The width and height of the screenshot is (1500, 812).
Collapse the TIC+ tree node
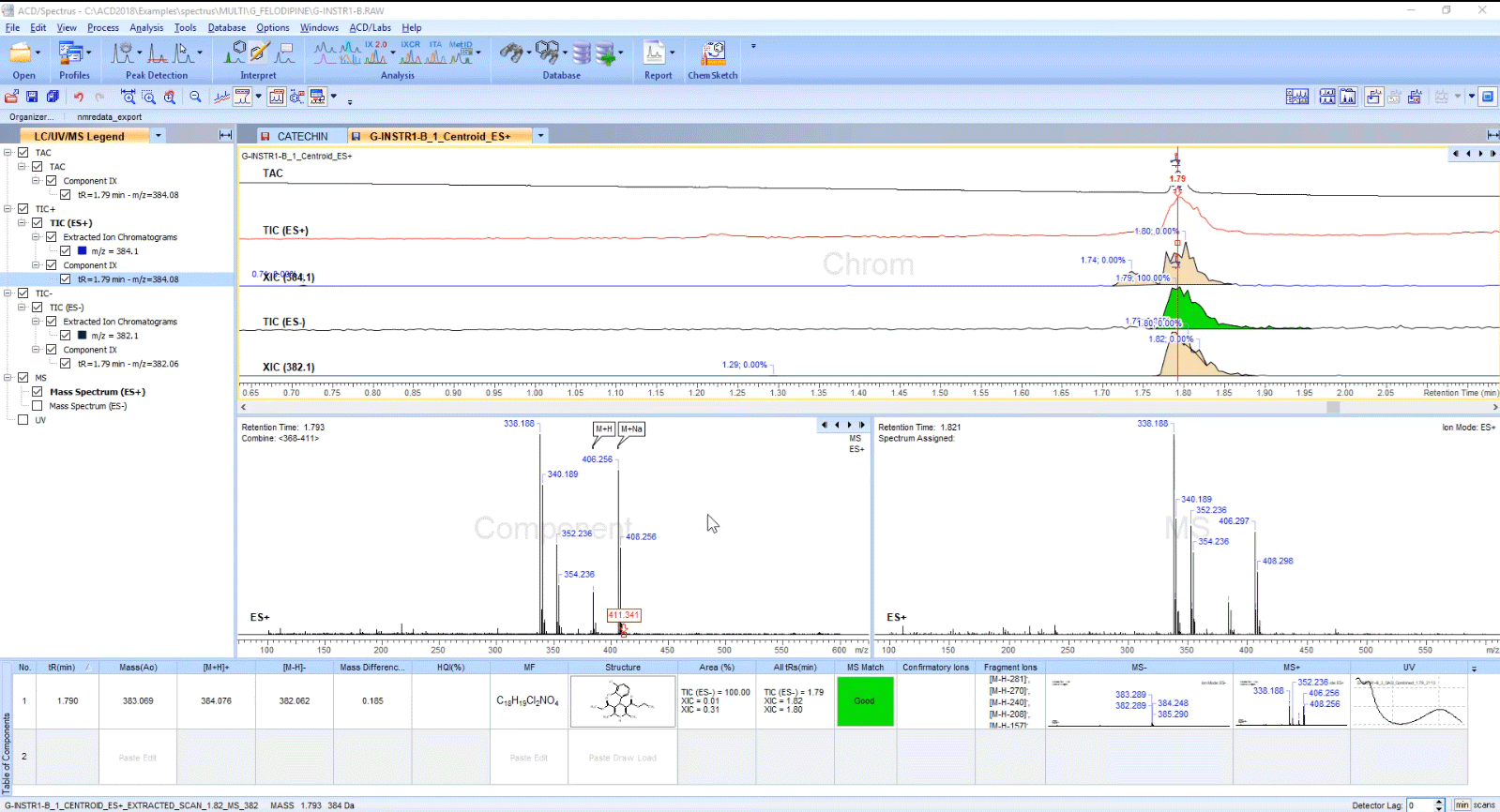point(8,209)
